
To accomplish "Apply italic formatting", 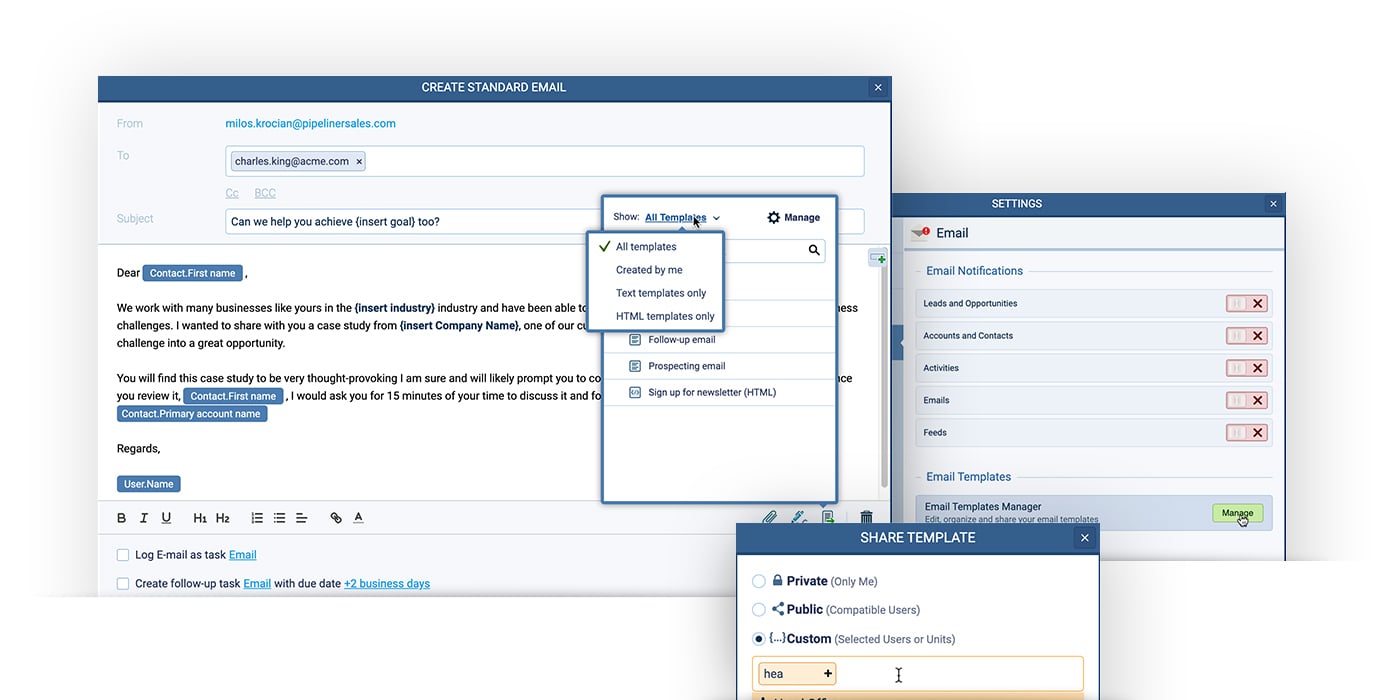I will 143,517.
